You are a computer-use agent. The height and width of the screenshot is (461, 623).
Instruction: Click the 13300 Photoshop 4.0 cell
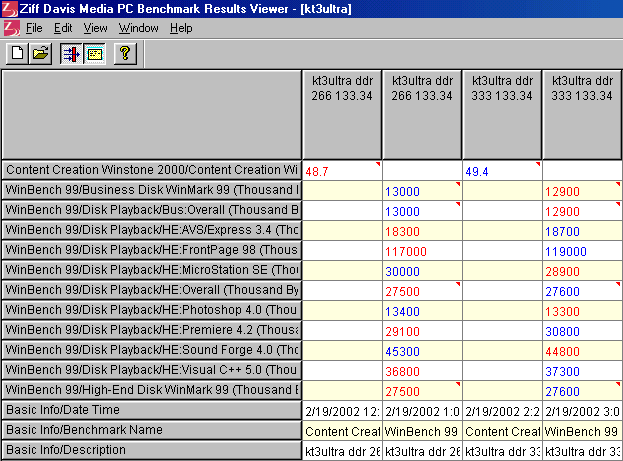point(582,311)
